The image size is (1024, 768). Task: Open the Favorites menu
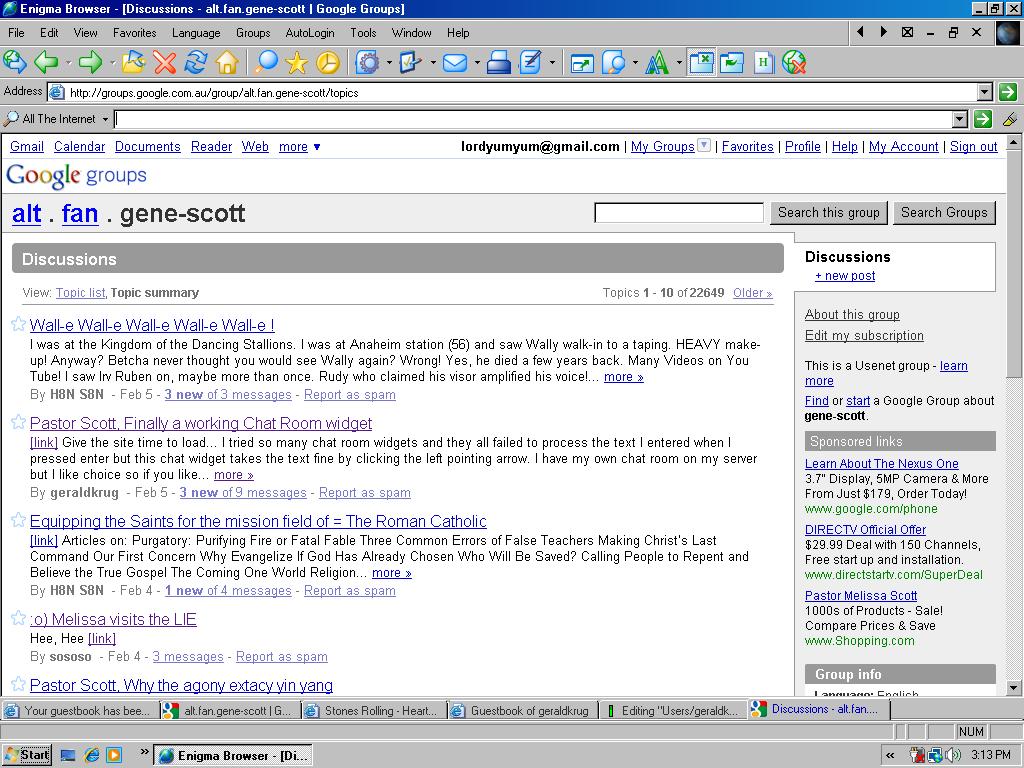[135, 33]
